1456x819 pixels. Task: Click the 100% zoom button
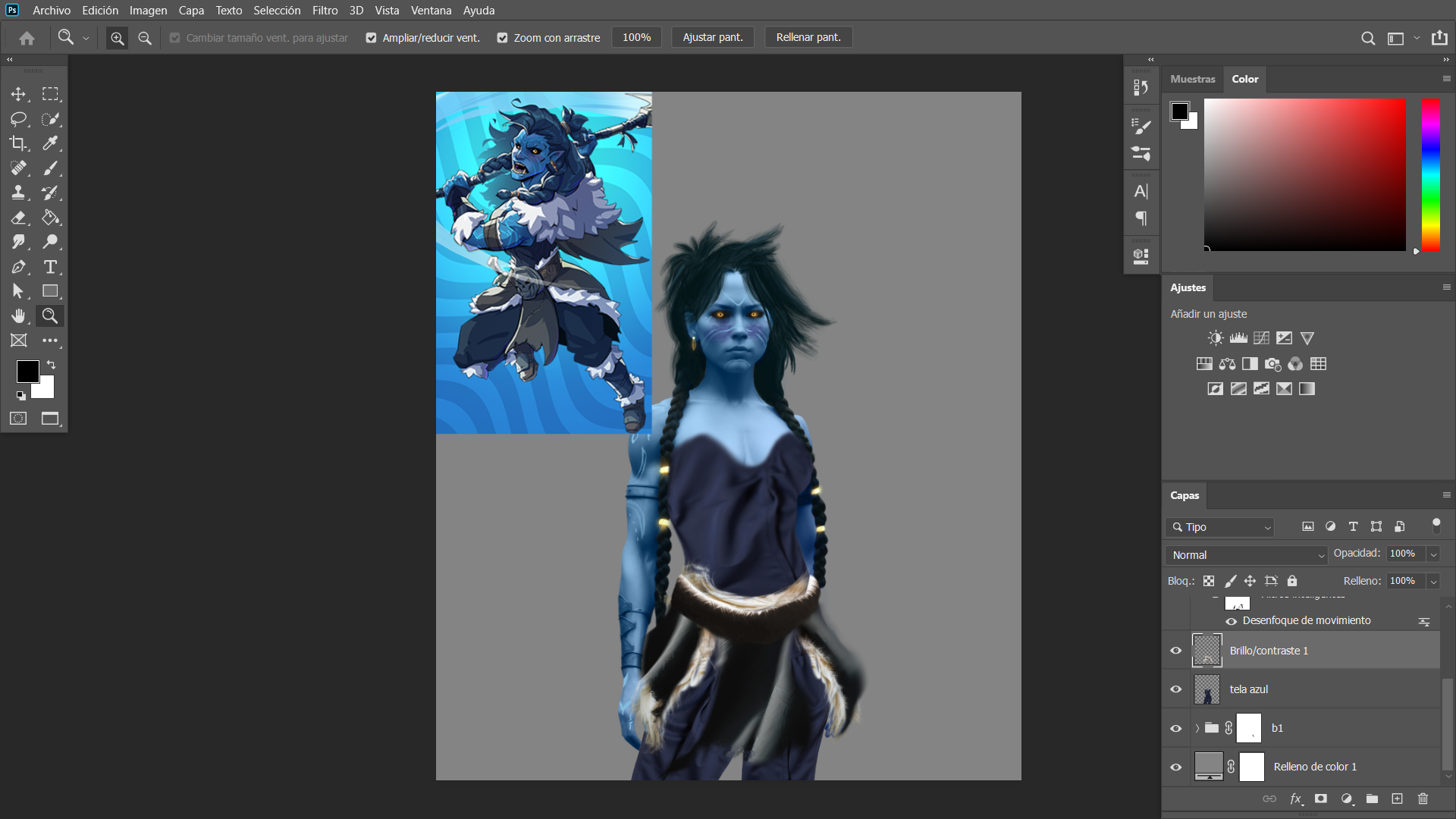point(636,38)
